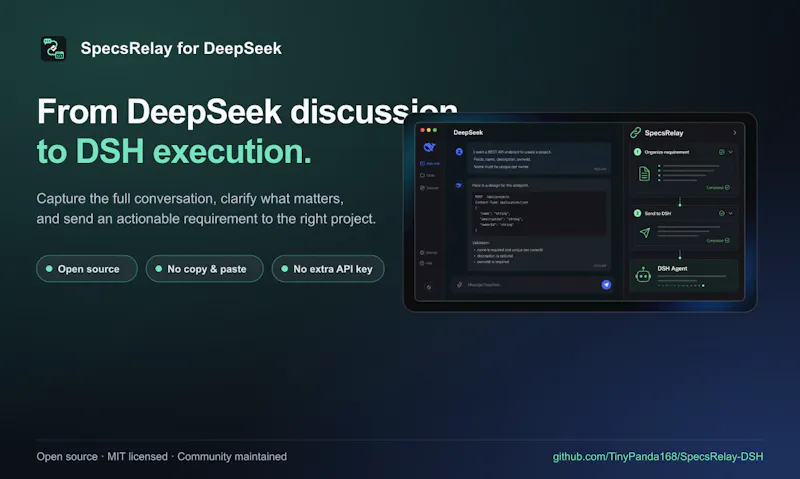Open Settings in the DeepSeek sidebar
The image size is (800, 479).
[x=429, y=253]
